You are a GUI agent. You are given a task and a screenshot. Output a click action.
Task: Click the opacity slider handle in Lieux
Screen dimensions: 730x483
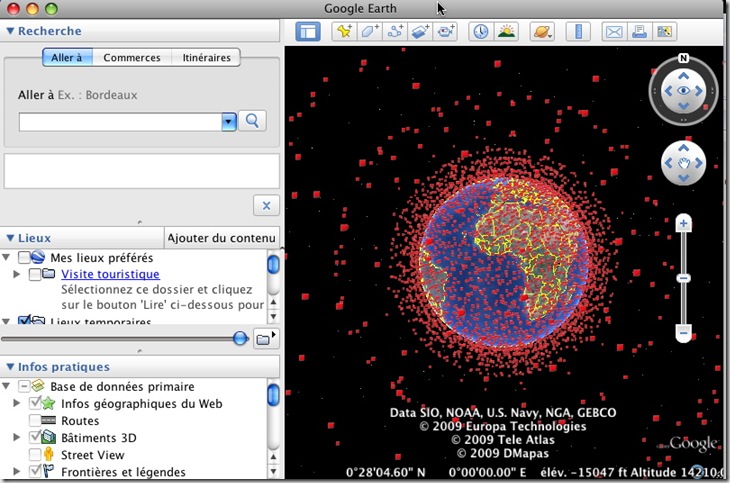pos(240,338)
